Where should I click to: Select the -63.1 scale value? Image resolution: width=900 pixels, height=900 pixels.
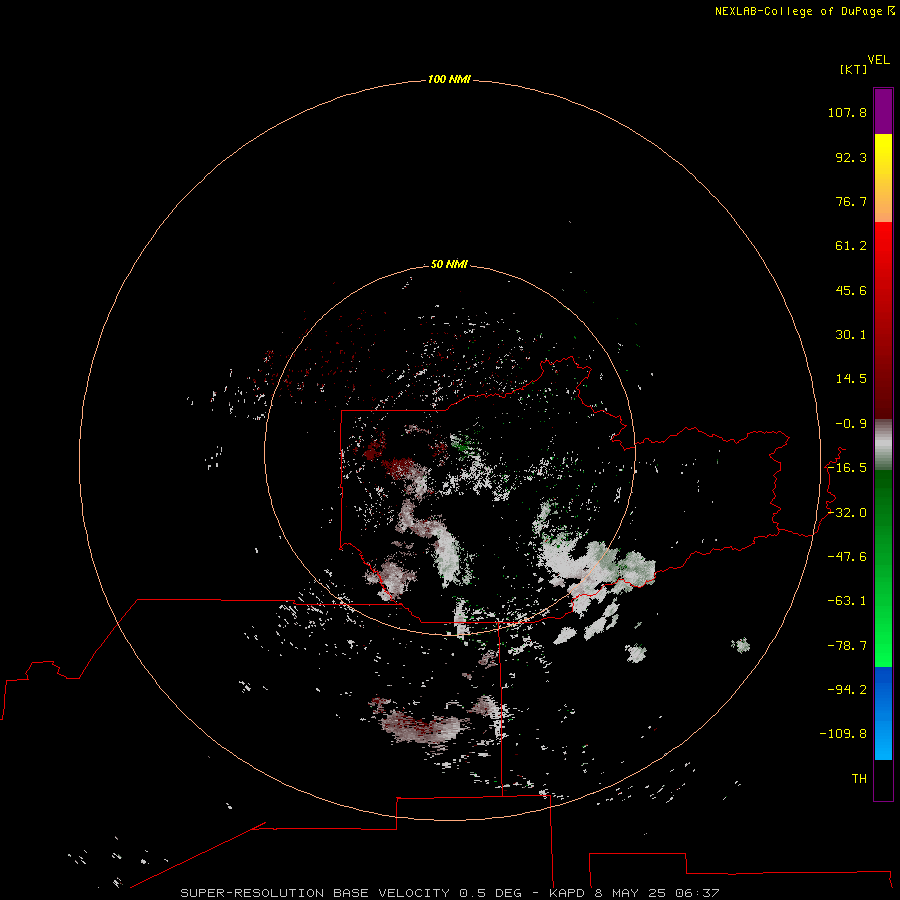[847, 601]
